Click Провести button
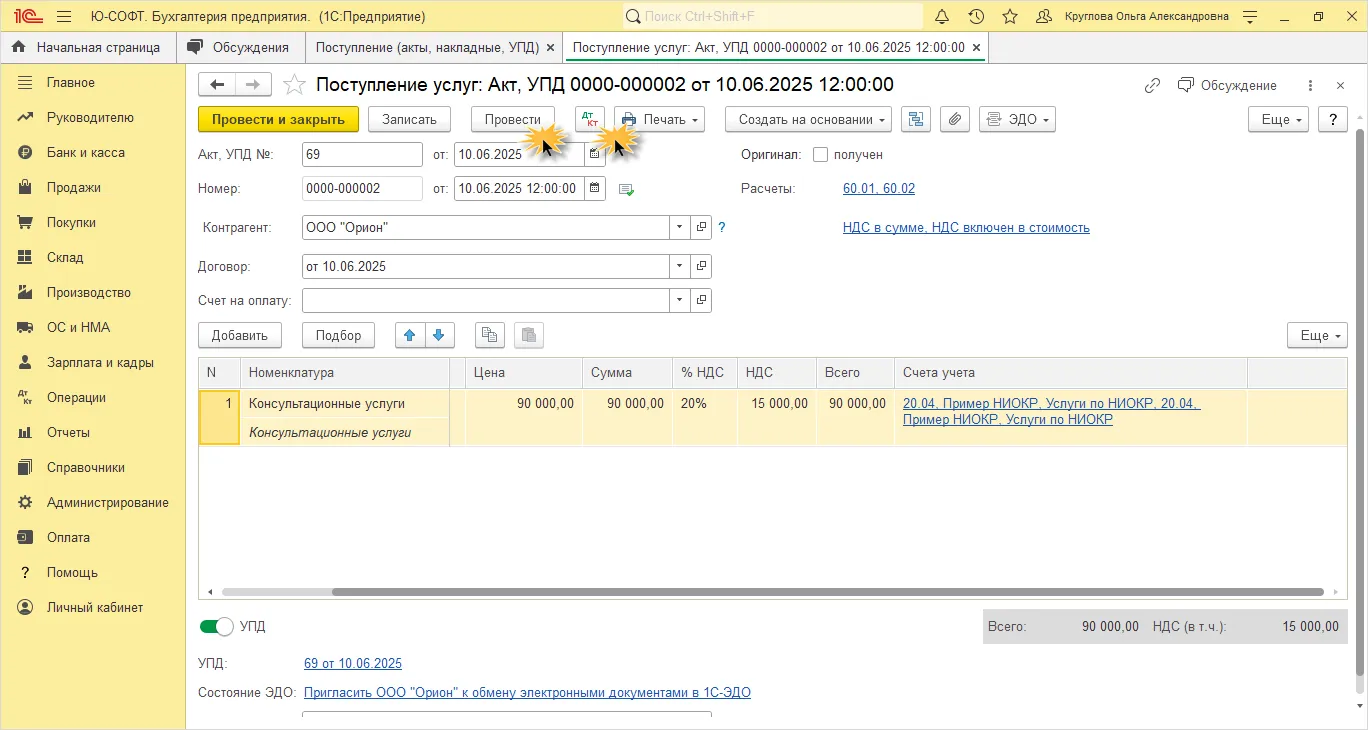This screenshot has height=730, width=1368. (513, 119)
